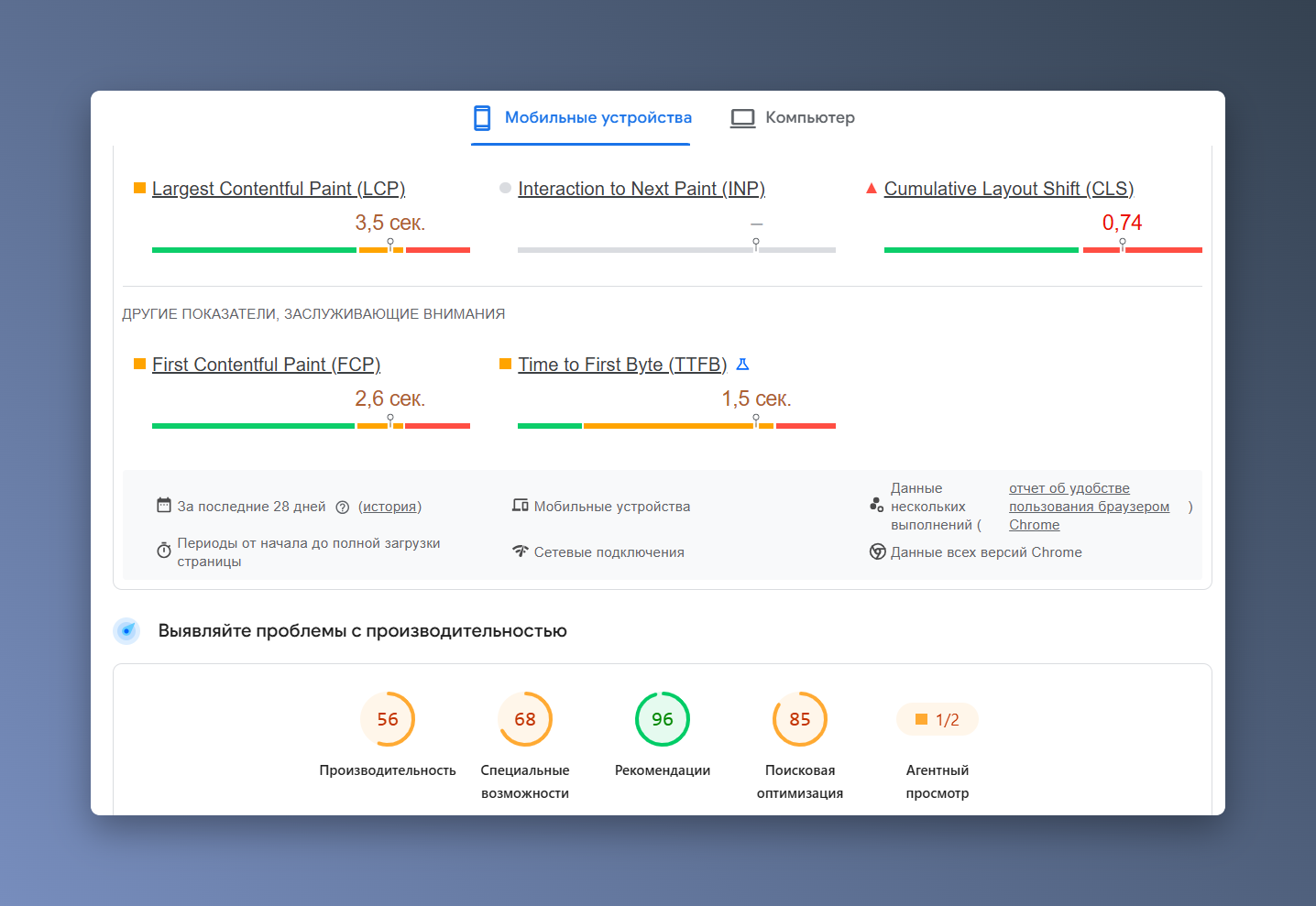Click the Производительность score gauge 56
The height and width of the screenshot is (906, 1316).
(x=388, y=719)
